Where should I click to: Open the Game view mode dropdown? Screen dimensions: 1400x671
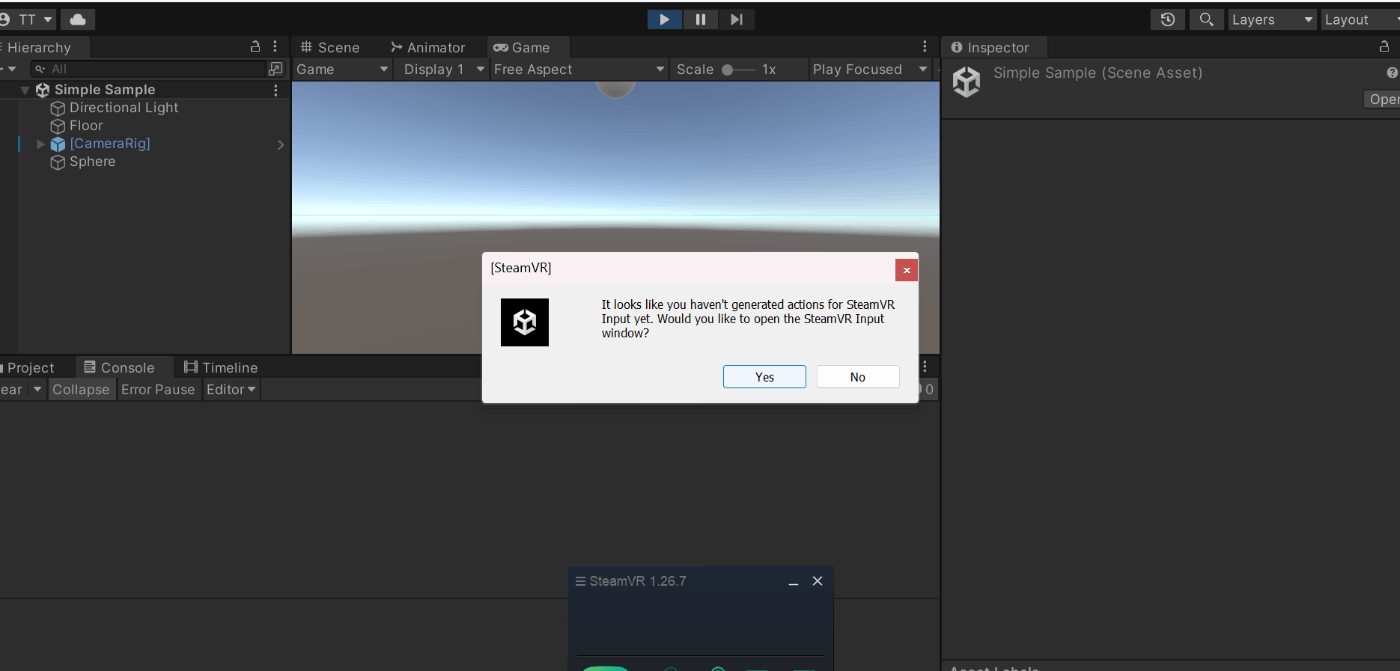(342, 69)
